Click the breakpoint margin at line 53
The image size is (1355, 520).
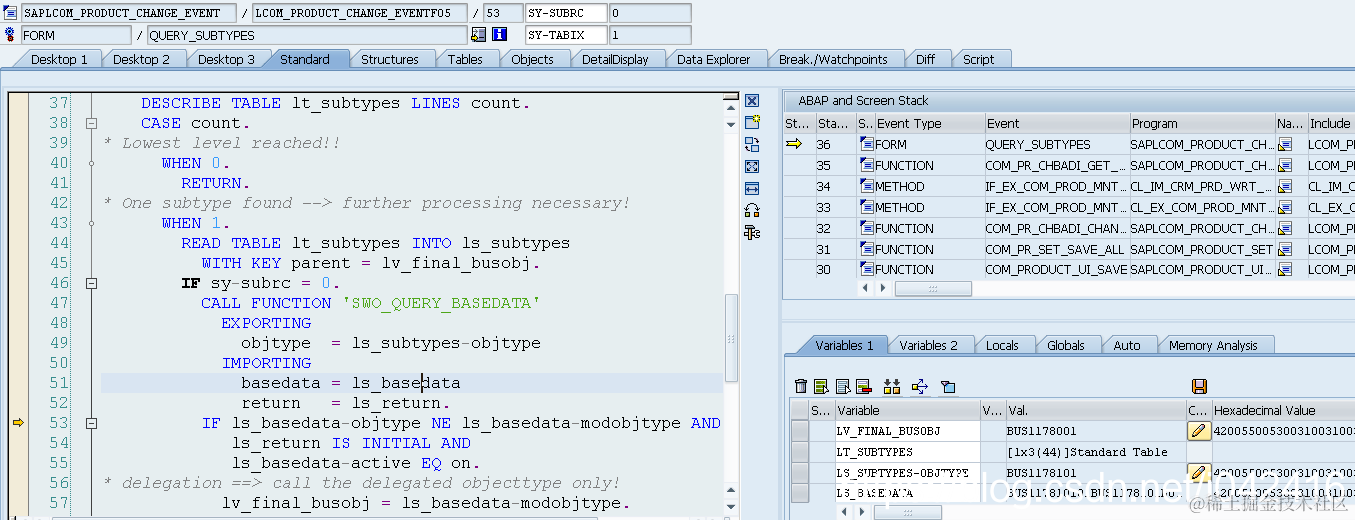tap(18, 423)
